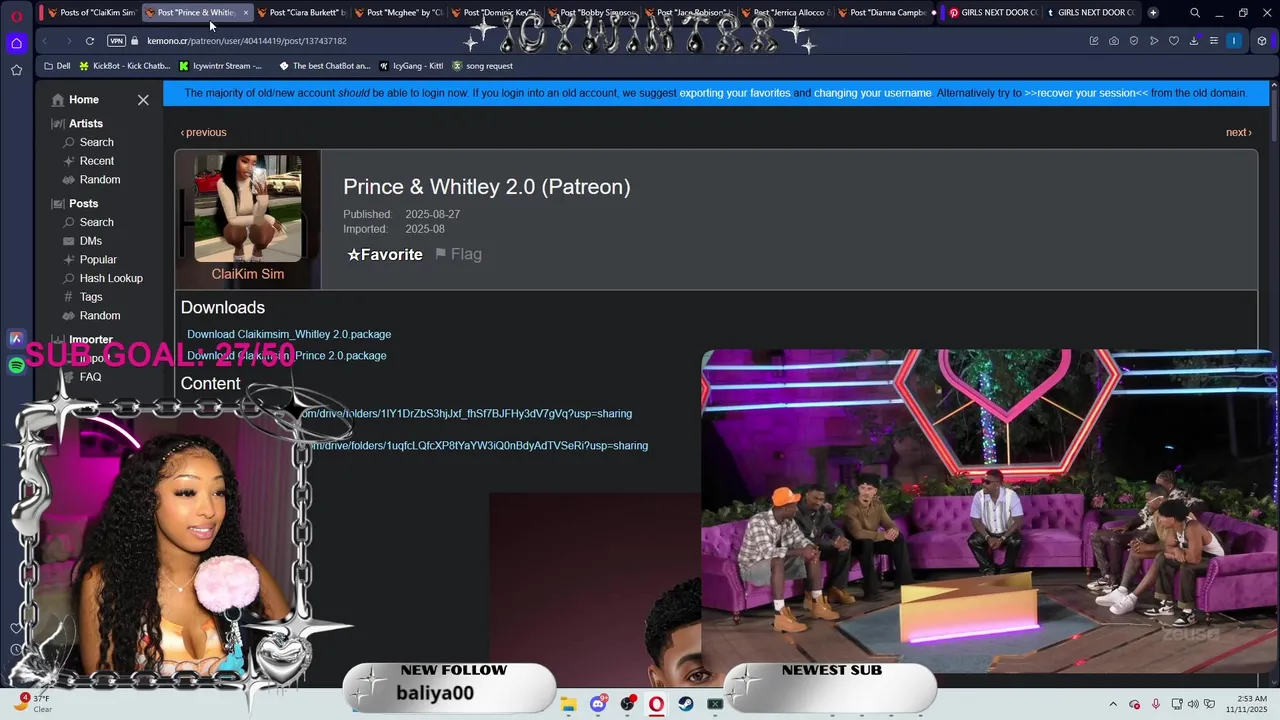The image size is (1280, 720).
Task: Close the kemono sidebar with X
Action: coord(143,100)
